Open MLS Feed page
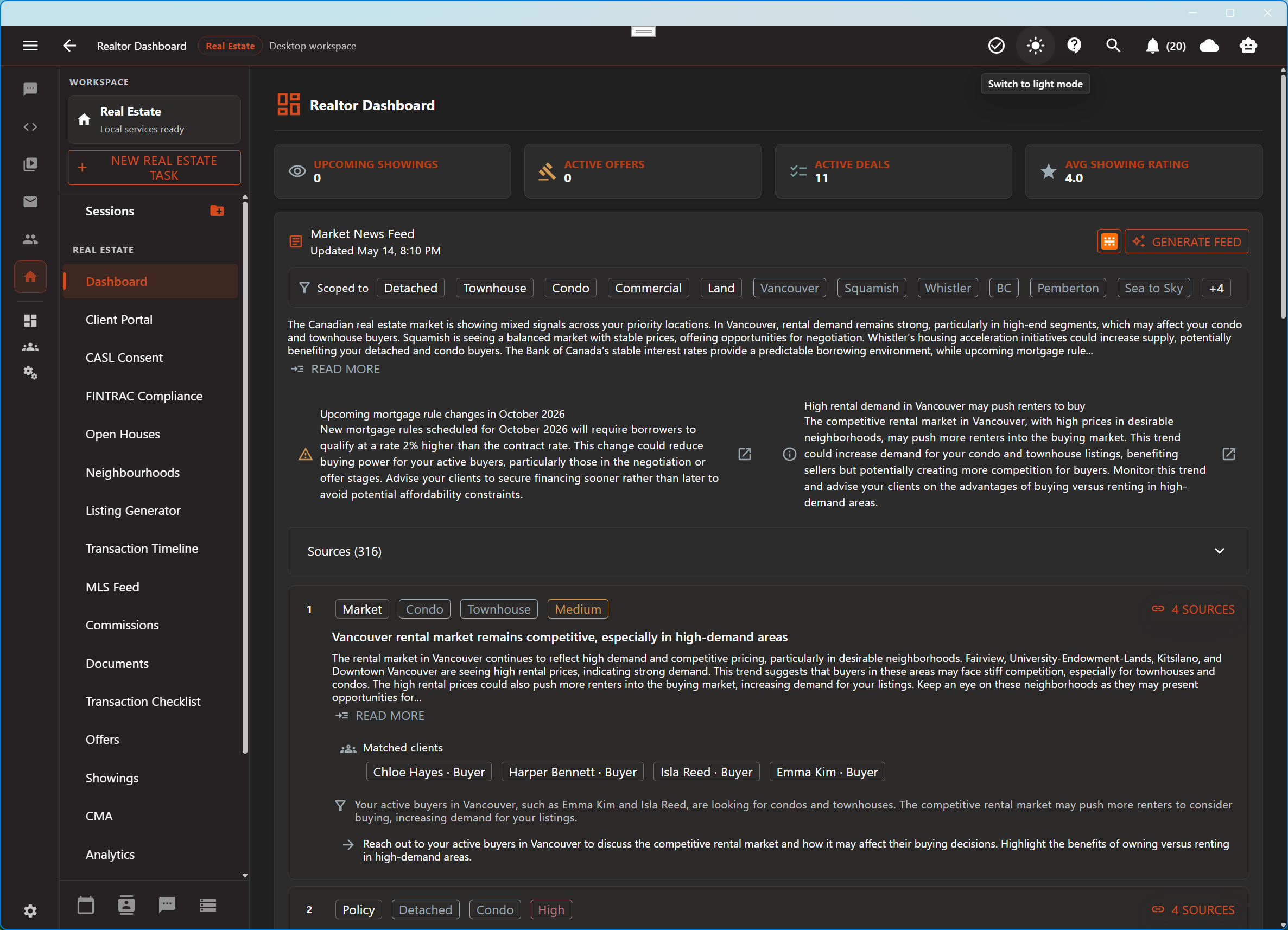Viewport: 1288px width, 930px height. [150, 587]
